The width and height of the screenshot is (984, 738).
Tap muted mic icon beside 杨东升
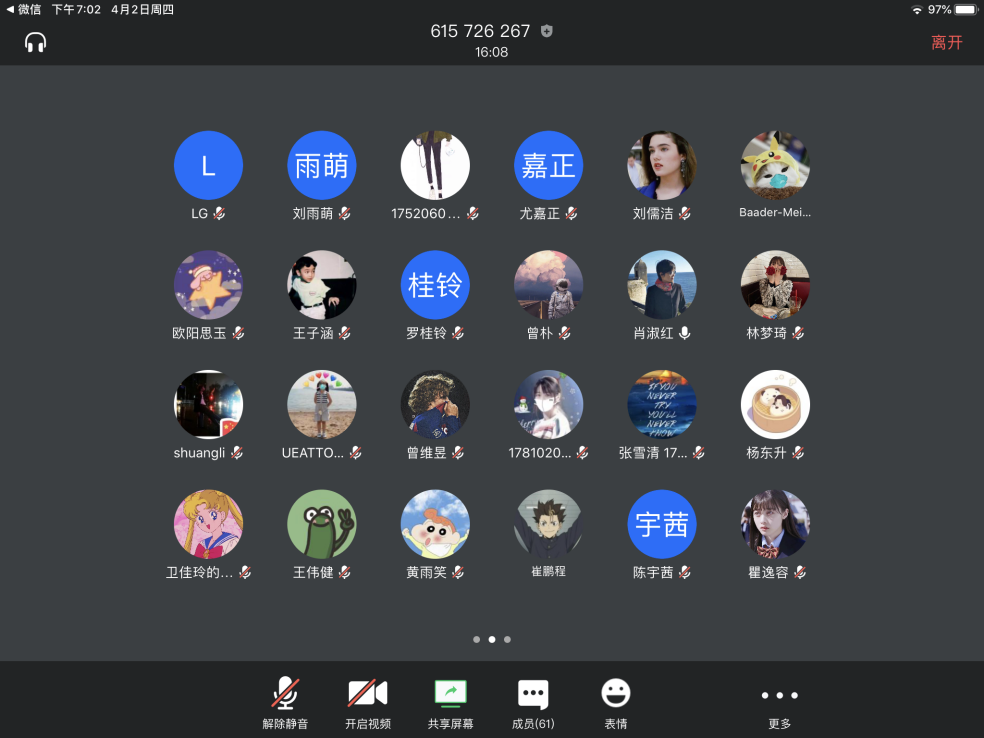pos(798,452)
